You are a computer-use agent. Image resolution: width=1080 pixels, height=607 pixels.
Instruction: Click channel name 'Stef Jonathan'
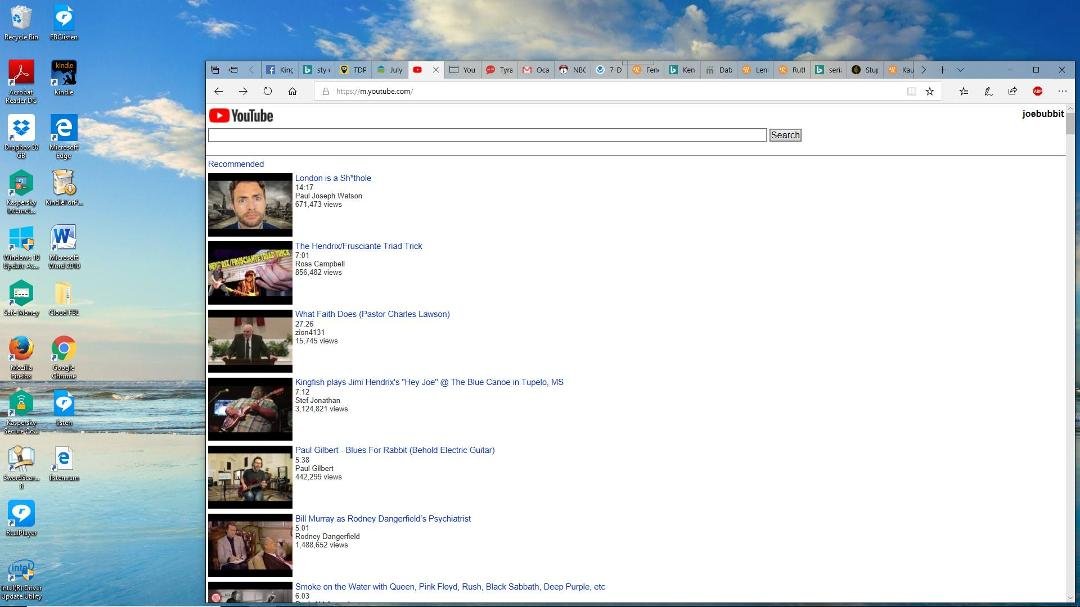tap(318, 400)
